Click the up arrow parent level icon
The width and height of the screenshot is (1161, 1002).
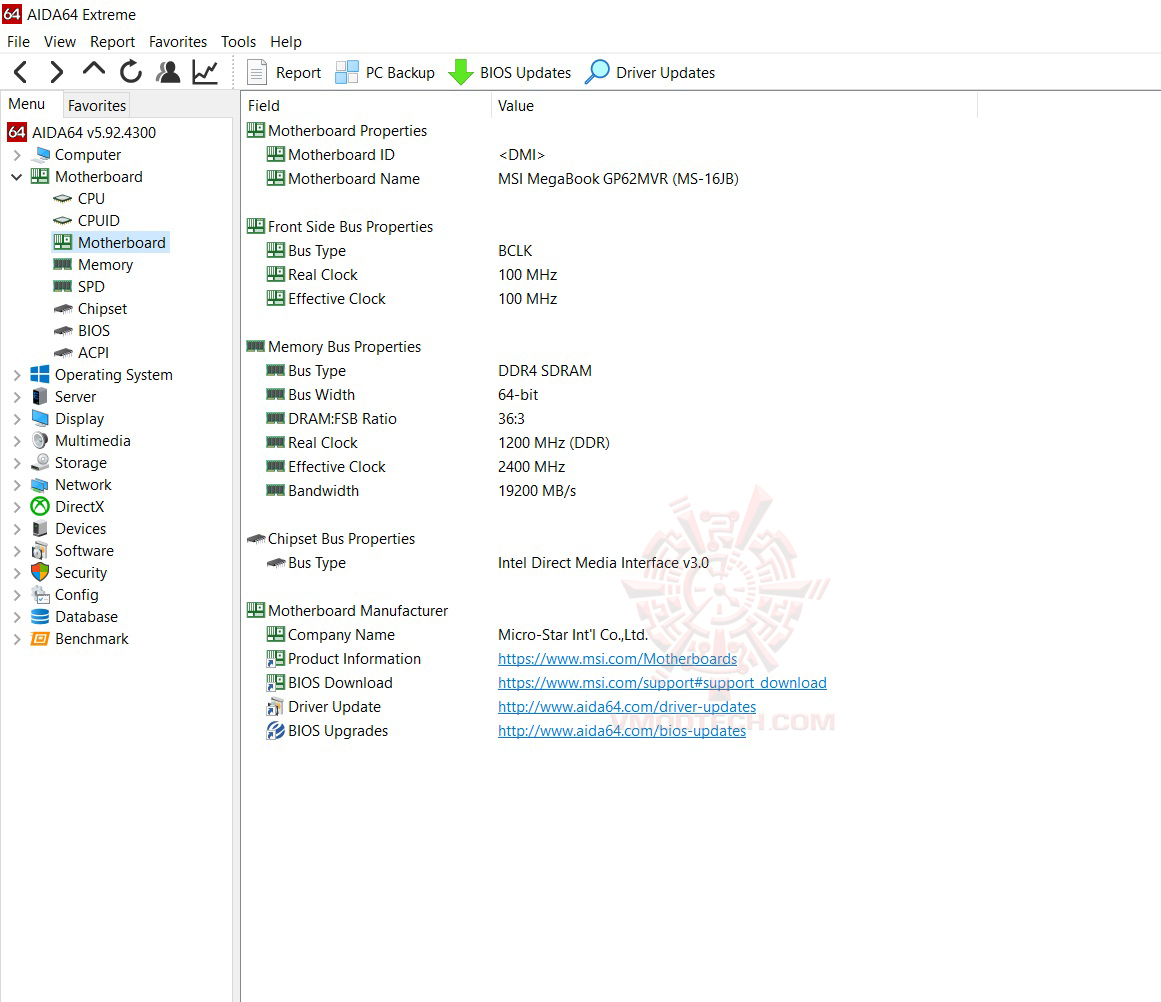pyautogui.click(x=93, y=70)
